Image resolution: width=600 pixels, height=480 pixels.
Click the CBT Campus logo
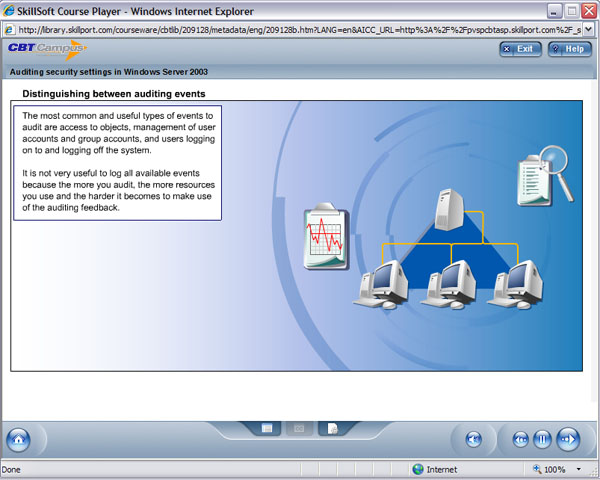coord(47,49)
